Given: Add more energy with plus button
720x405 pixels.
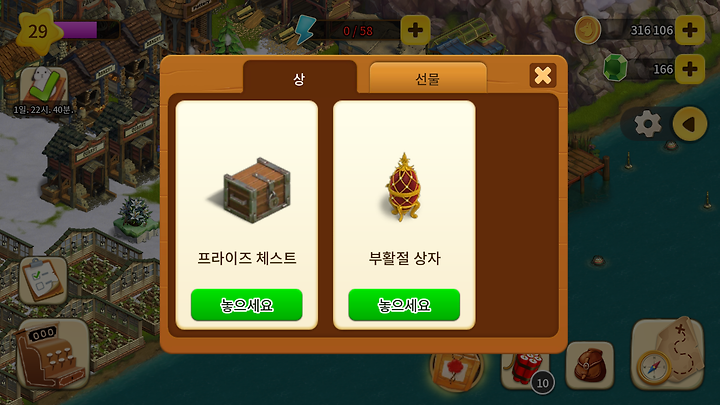Looking at the screenshot, I should pos(415,30).
